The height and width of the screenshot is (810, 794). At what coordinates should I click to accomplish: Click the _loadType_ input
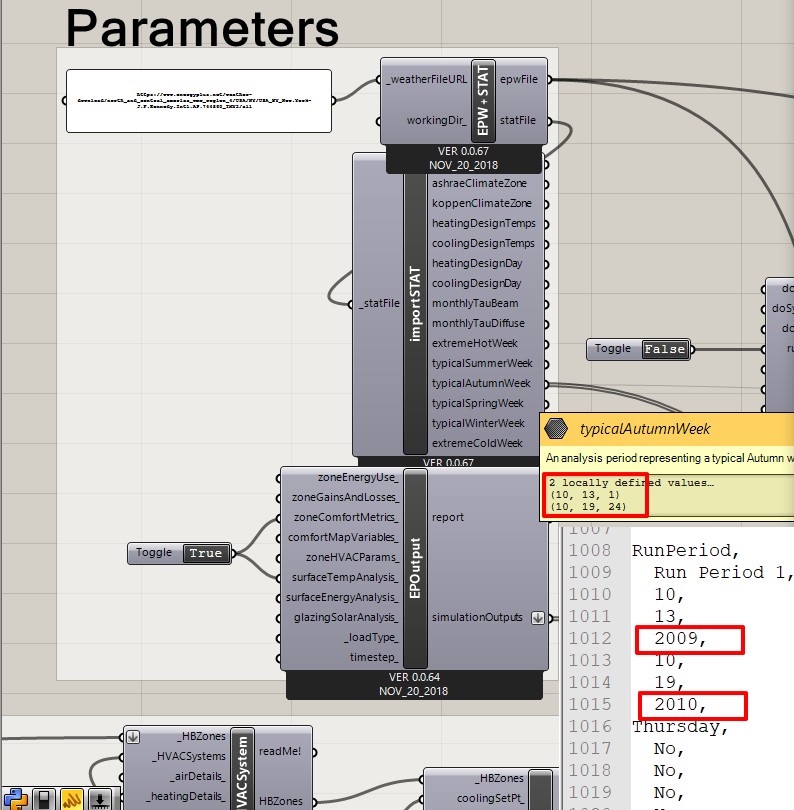[371, 637]
